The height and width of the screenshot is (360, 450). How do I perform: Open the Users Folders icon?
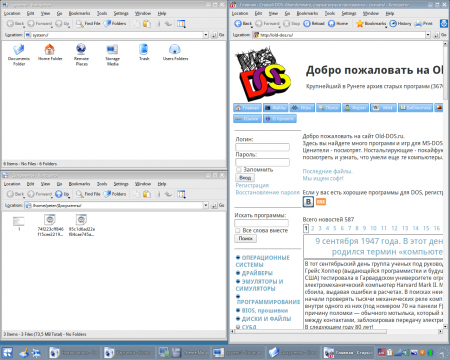[175, 52]
